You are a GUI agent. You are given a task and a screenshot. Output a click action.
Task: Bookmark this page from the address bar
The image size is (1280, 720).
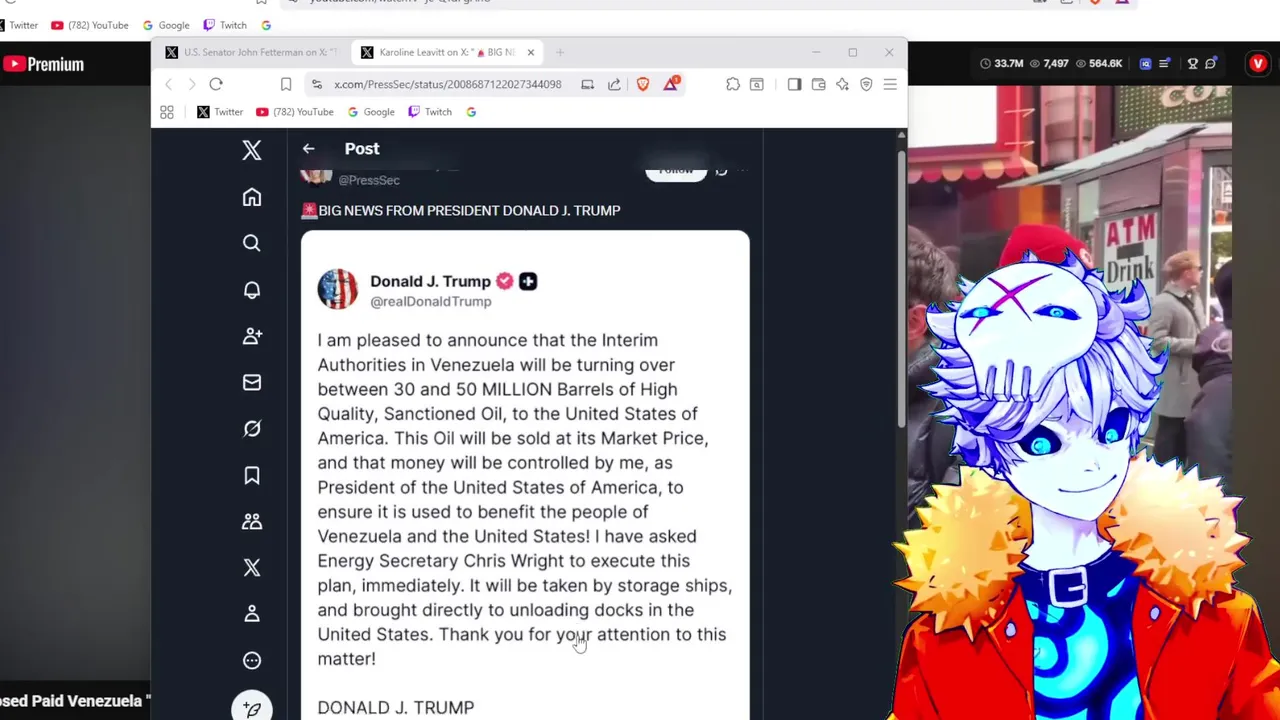[x=286, y=84]
